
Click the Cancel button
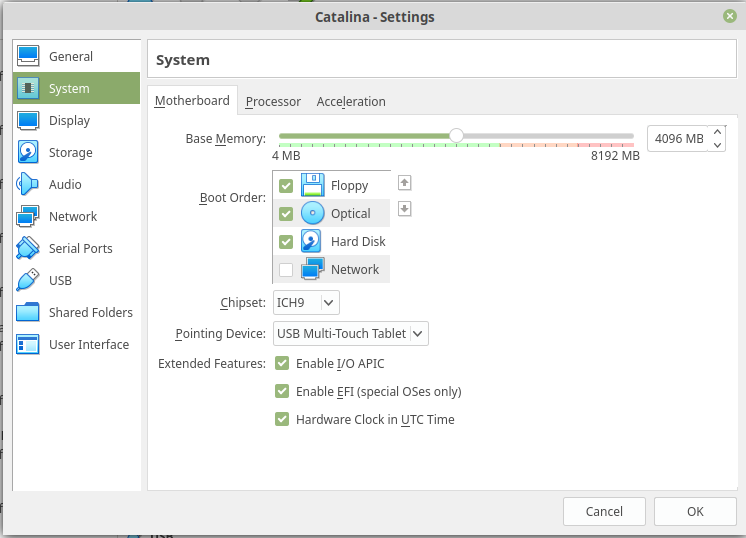pos(604,511)
